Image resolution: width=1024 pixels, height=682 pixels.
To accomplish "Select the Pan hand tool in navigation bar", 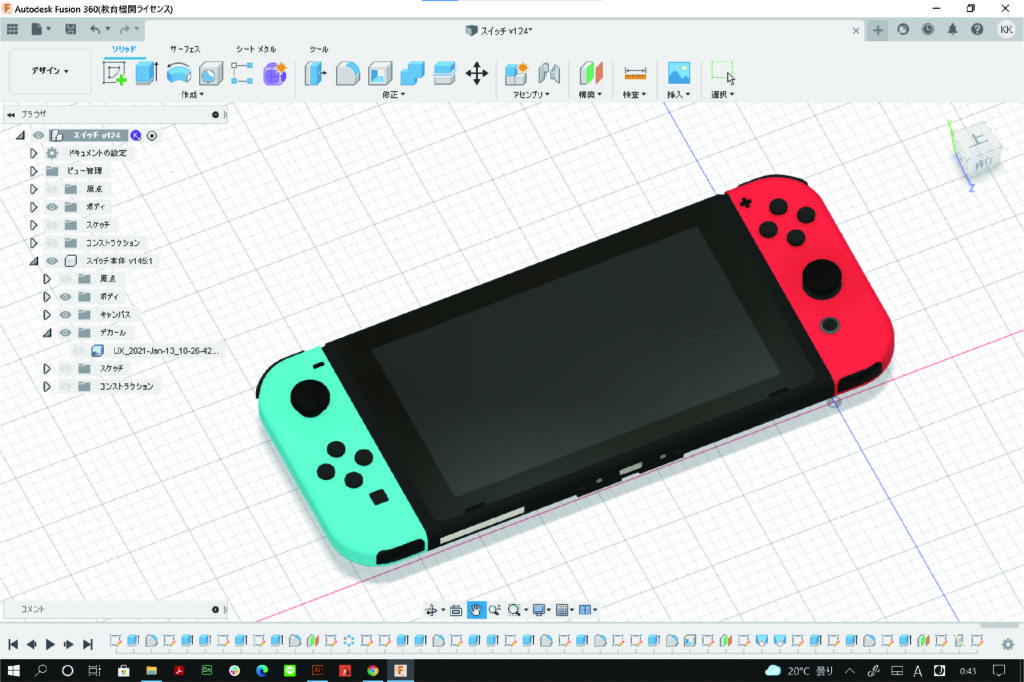I will (476, 609).
